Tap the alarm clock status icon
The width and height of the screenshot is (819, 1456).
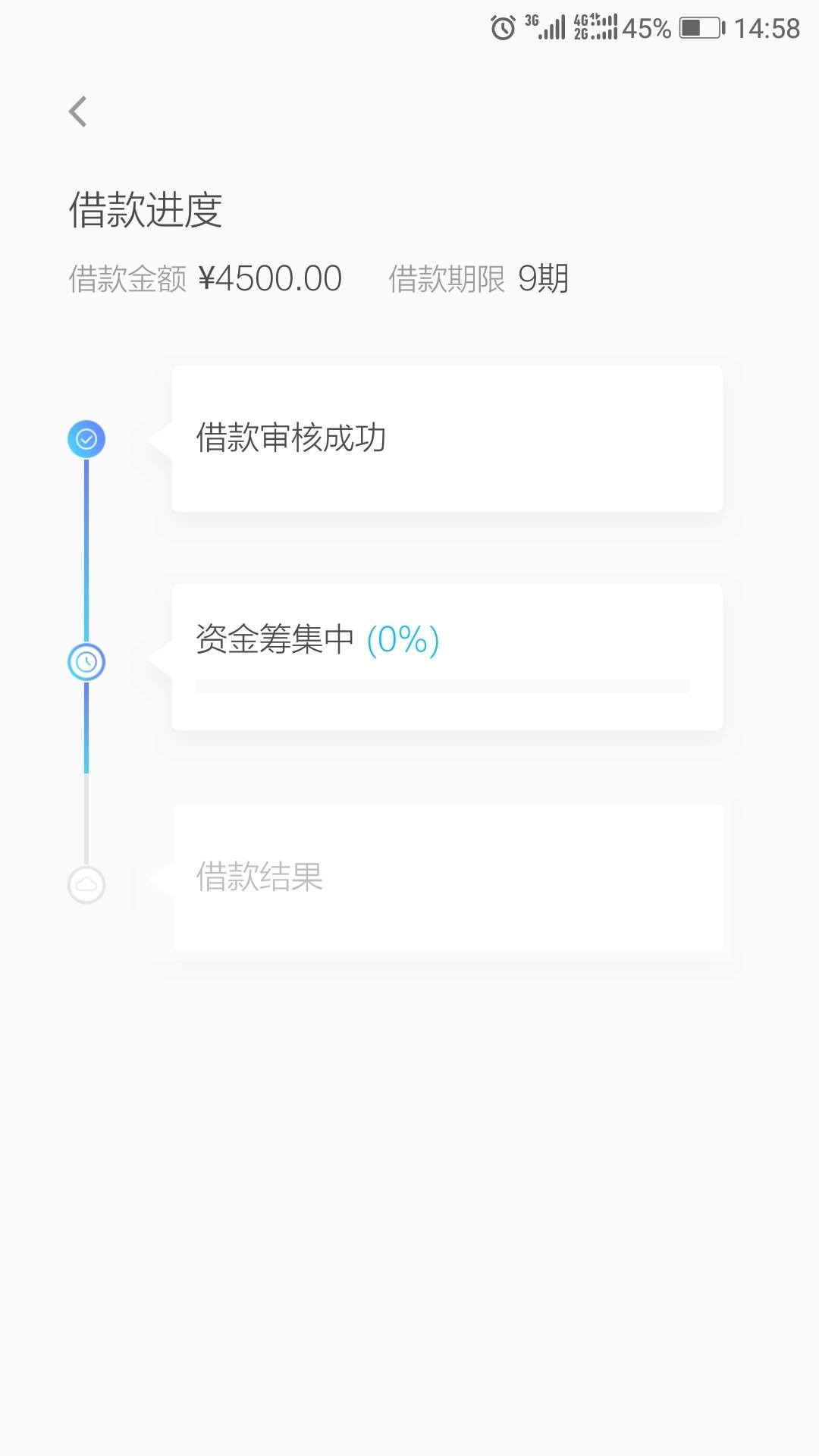503,28
